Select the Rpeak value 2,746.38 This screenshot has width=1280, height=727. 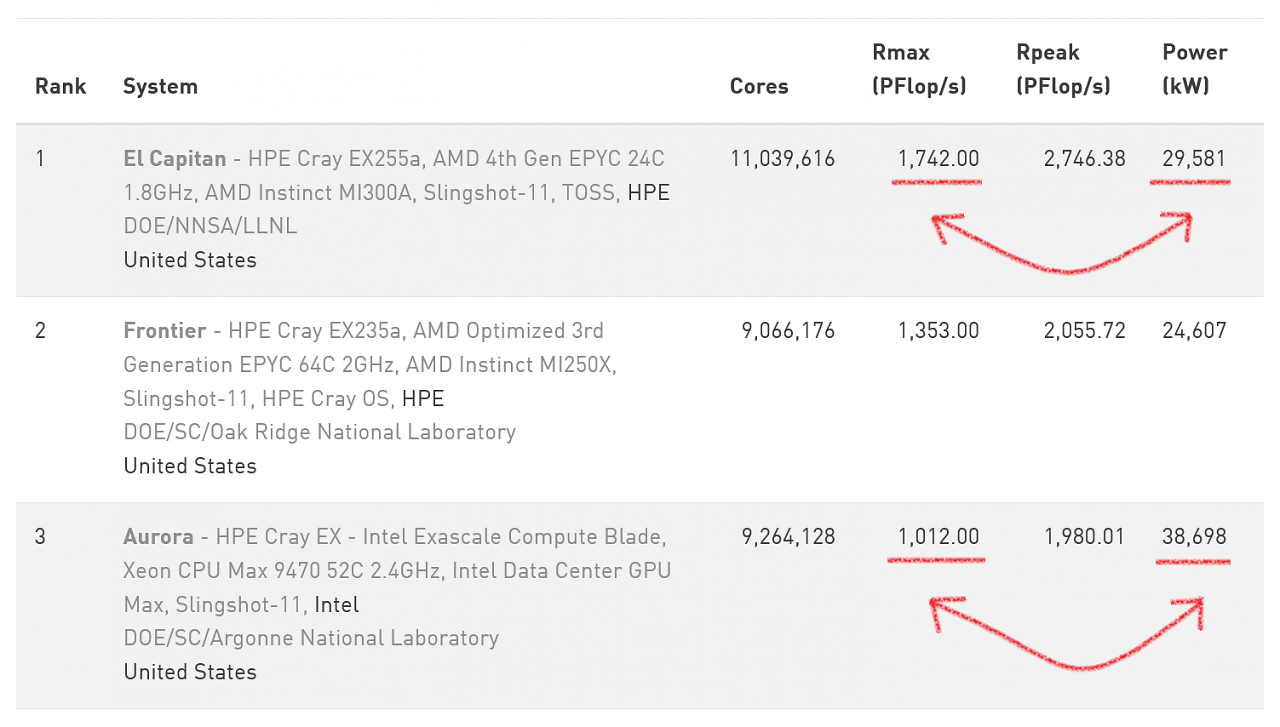(1084, 158)
